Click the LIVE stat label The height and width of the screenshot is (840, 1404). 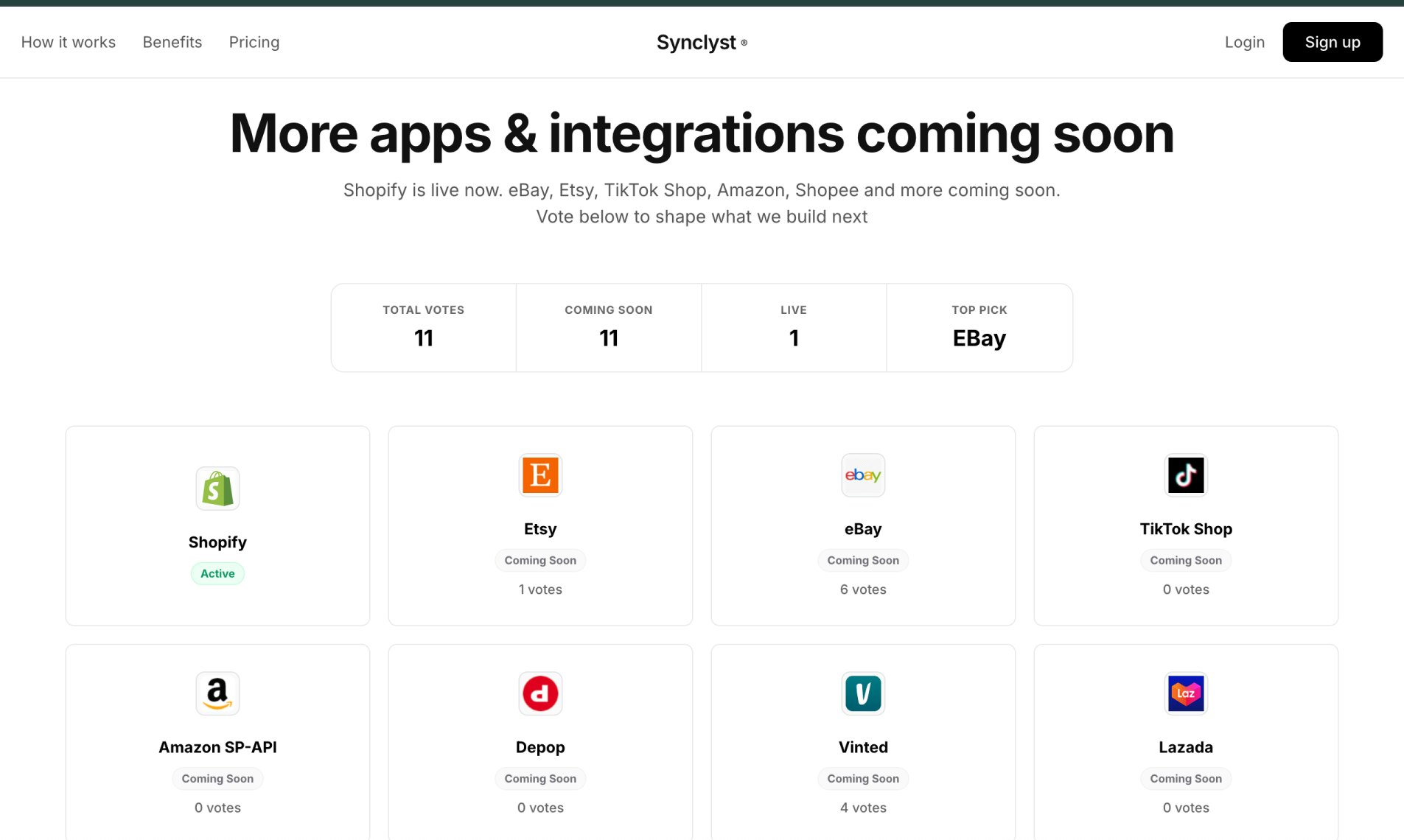(794, 310)
